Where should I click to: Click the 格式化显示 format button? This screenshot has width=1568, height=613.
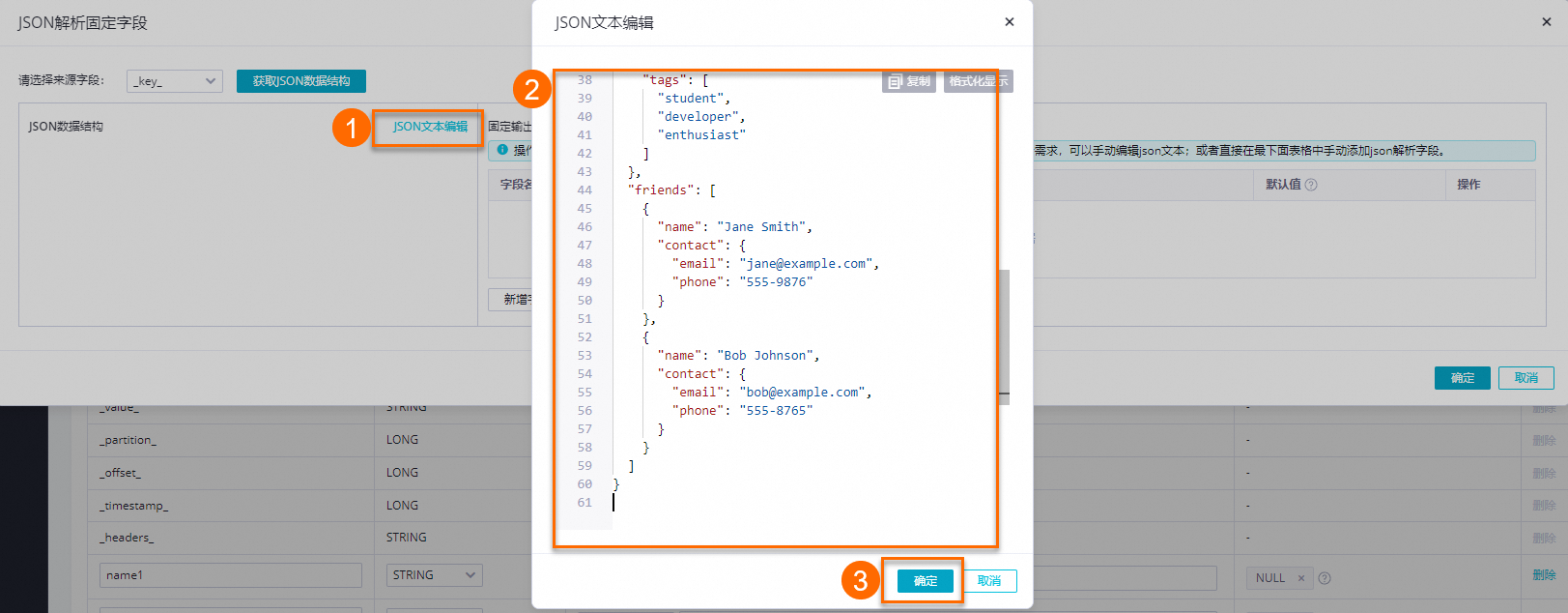pyautogui.click(x=978, y=81)
